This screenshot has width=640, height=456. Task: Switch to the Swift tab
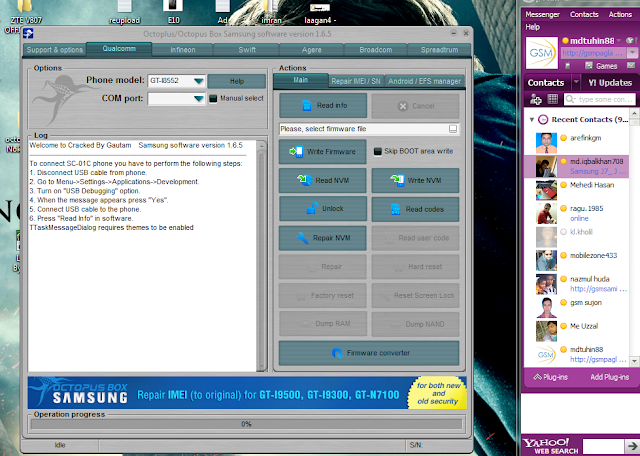point(247,50)
